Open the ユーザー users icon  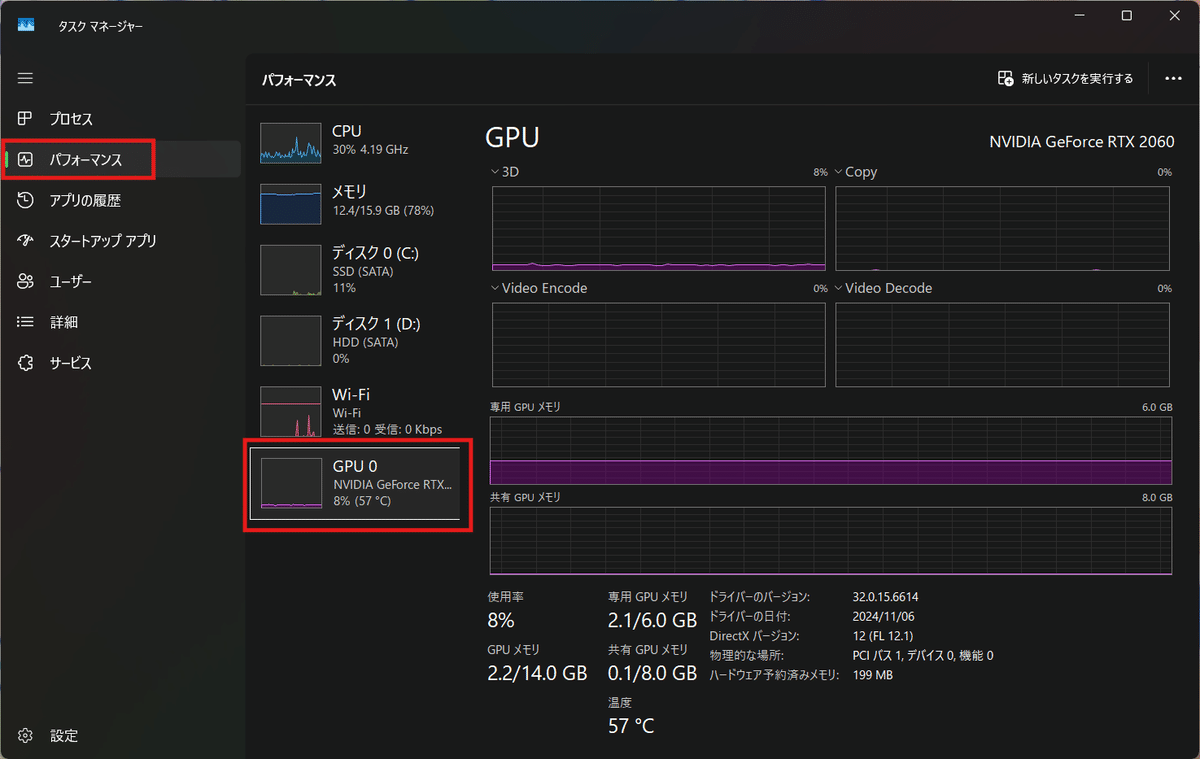tap(26, 282)
